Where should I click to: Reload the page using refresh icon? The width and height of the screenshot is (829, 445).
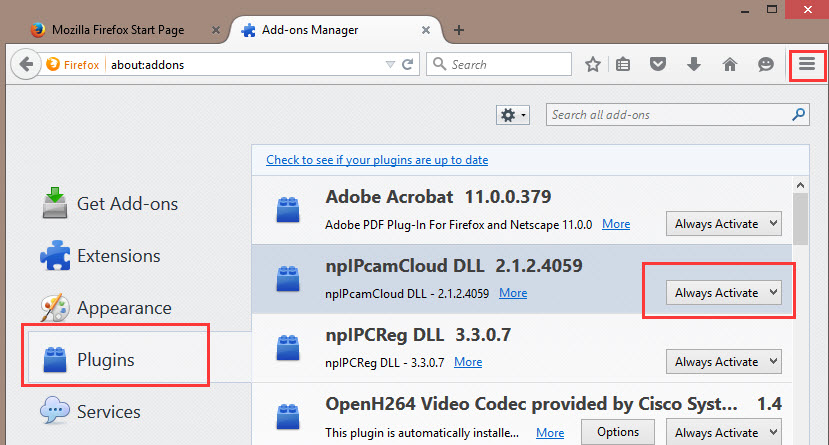408,65
